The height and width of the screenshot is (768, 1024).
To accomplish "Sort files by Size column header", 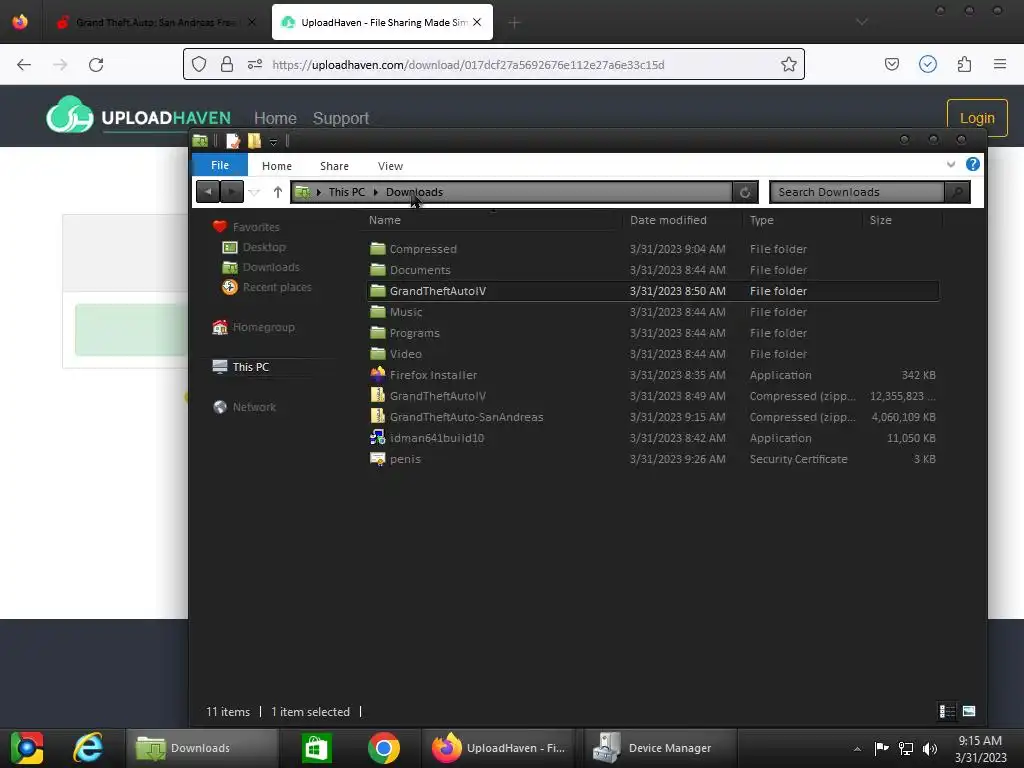I will click(x=880, y=220).
